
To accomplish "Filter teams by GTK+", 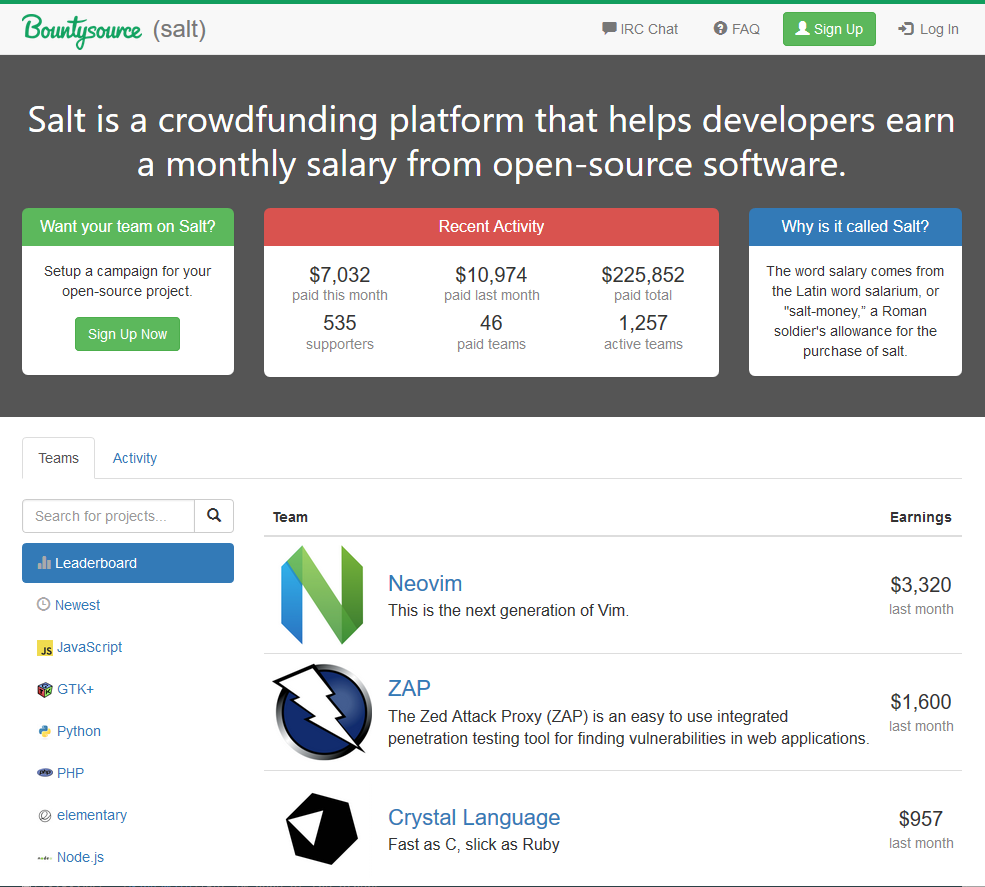I will click(x=65, y=689).
